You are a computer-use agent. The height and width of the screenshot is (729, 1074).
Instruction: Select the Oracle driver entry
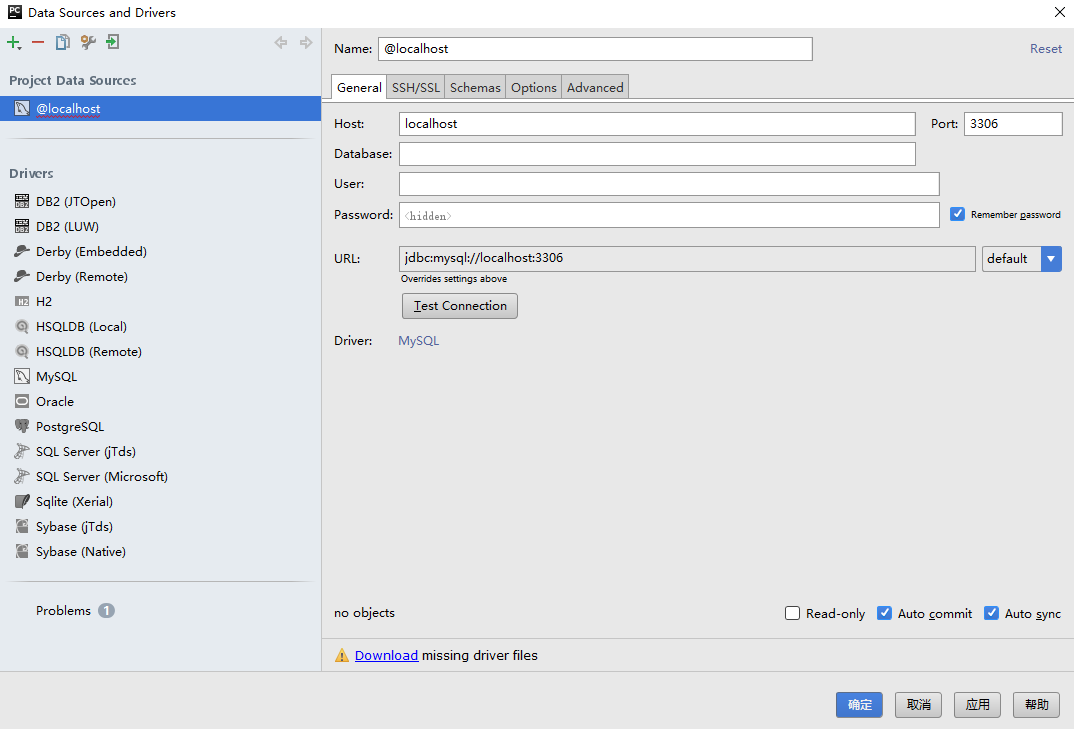tap(55, 402)
